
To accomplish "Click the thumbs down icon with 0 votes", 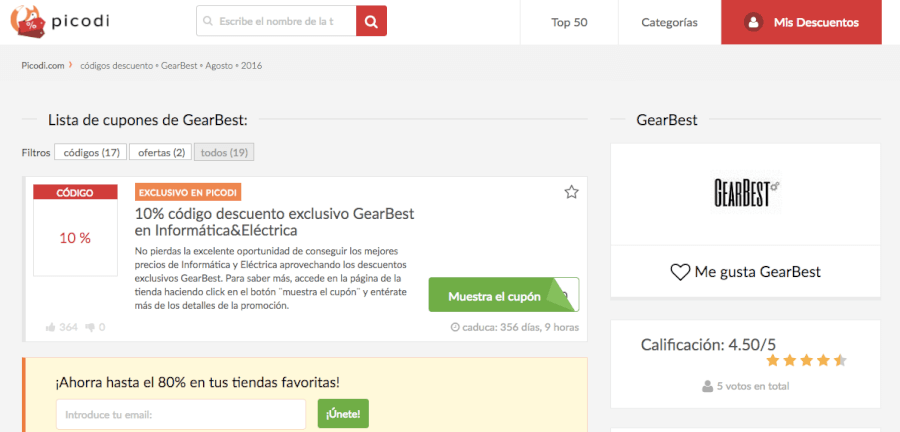I will [x=90, y=327].
